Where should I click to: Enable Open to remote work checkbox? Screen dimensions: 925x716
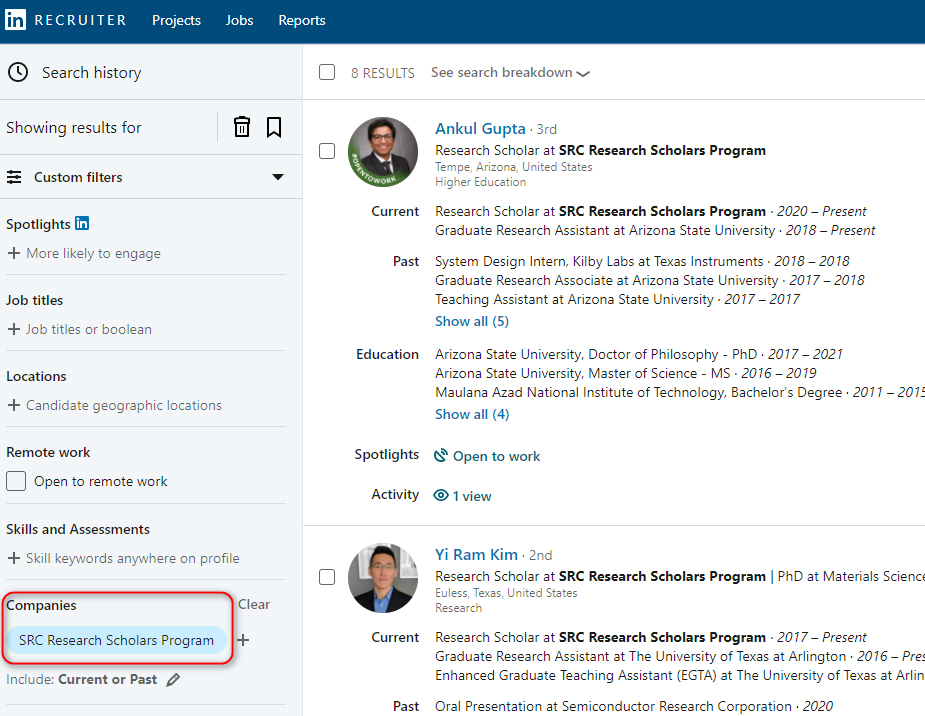click(16, 481)
